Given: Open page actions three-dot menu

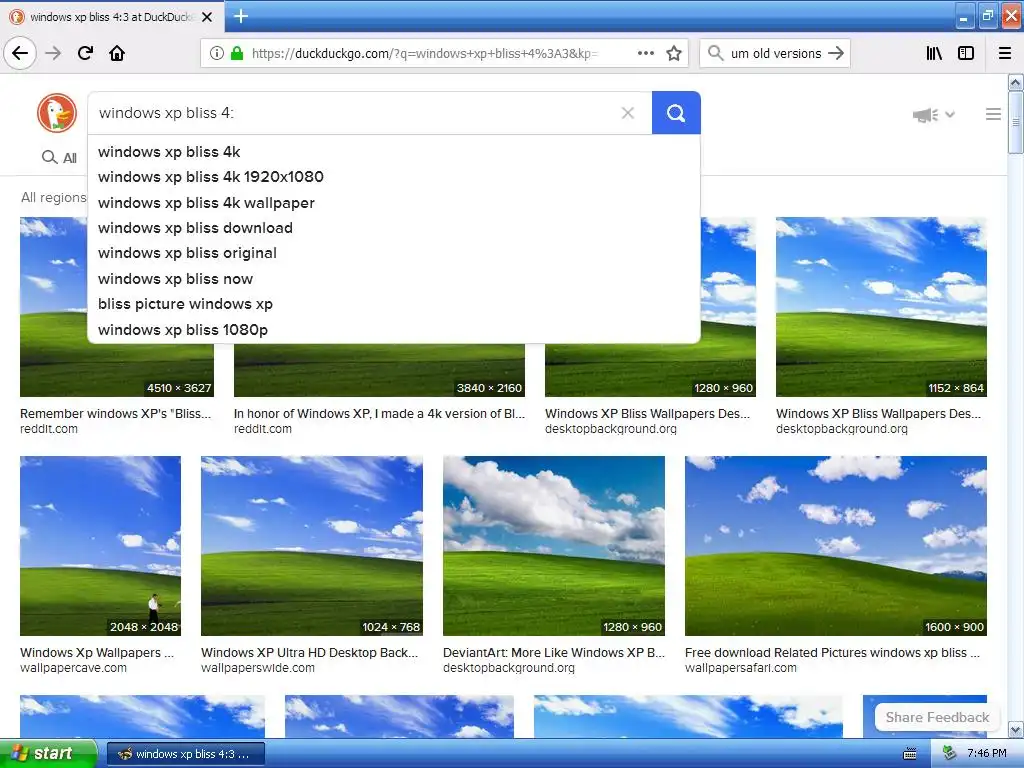Looking at the screenshot, I should 645,53.
